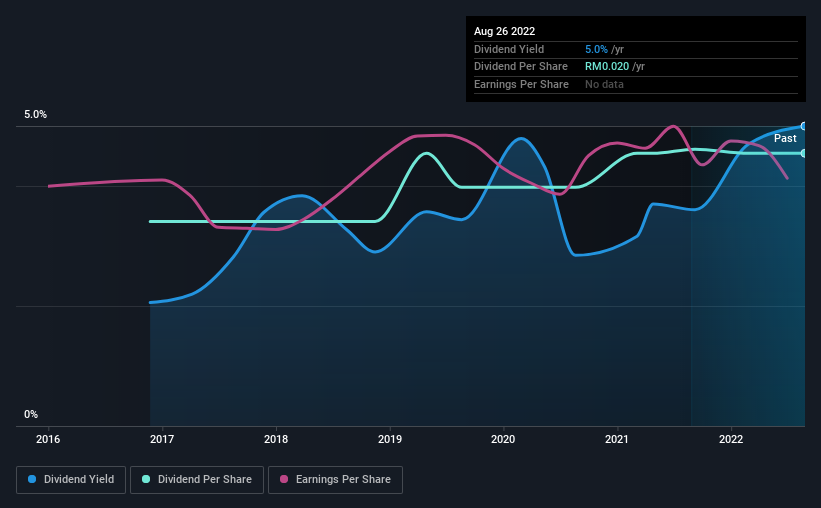Click the pink Earnings Per Share legend dot
This screenshot has width=821, height=508.
[x=284, y=479]
